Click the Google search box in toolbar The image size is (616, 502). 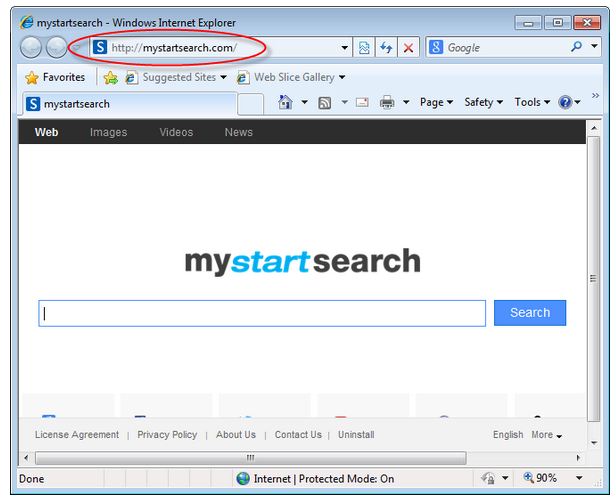[x=507, y=48]
